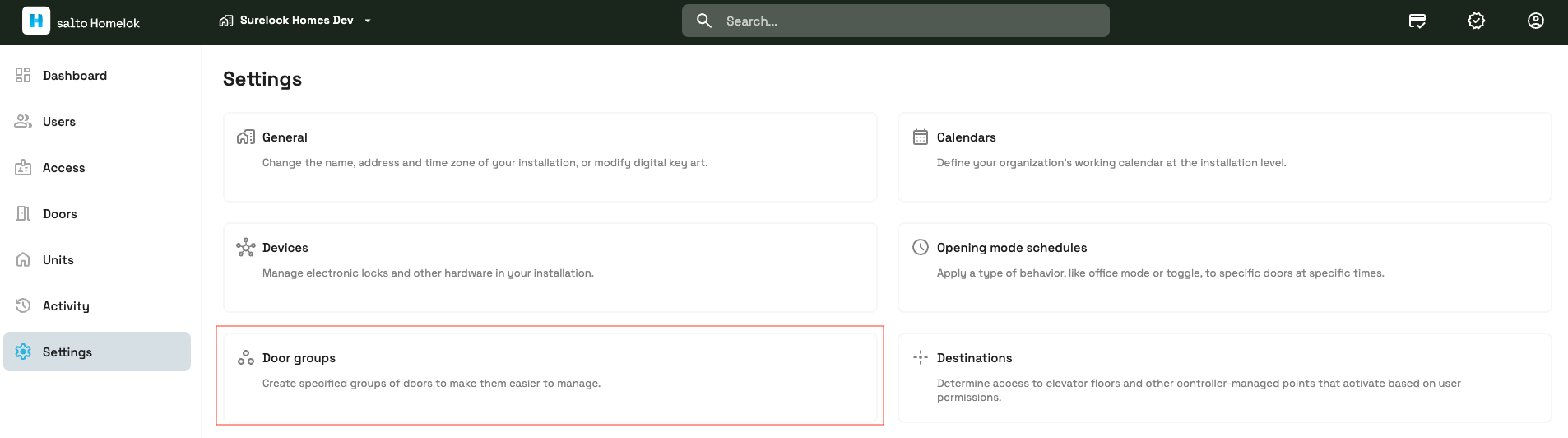Click the Doors door icon
Image resolution: width=1568 pixels, height=438 pixels.
(x=23, y=214)
